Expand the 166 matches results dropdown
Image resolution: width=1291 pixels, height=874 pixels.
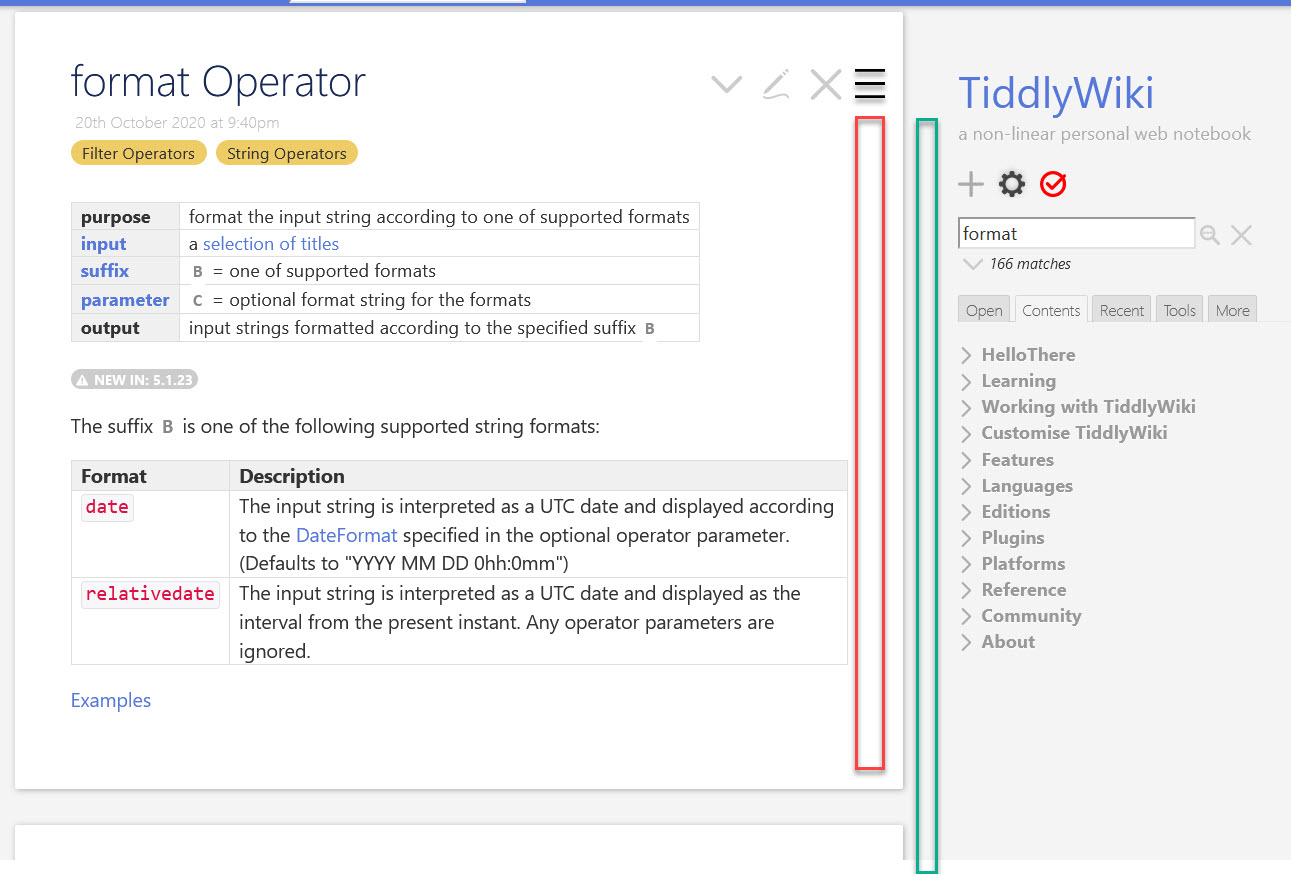click(x=972, y=265)
